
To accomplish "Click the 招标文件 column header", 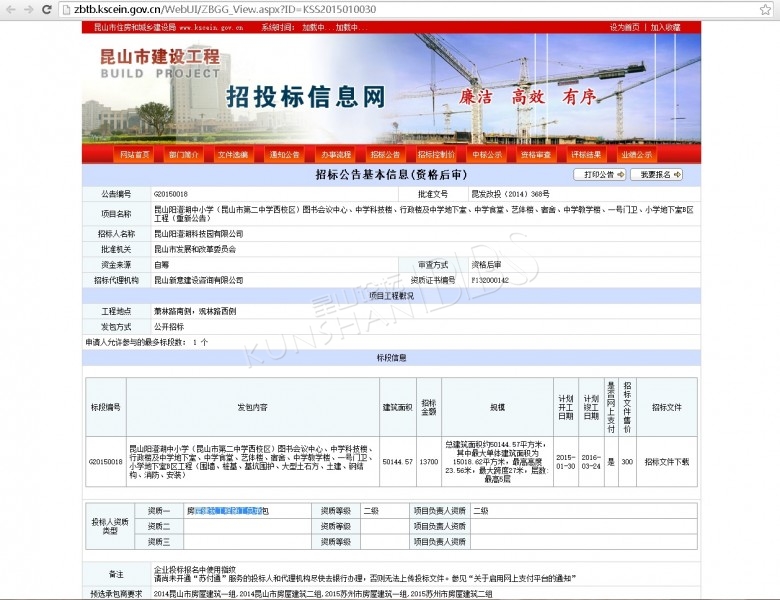I will pos(667,407).
